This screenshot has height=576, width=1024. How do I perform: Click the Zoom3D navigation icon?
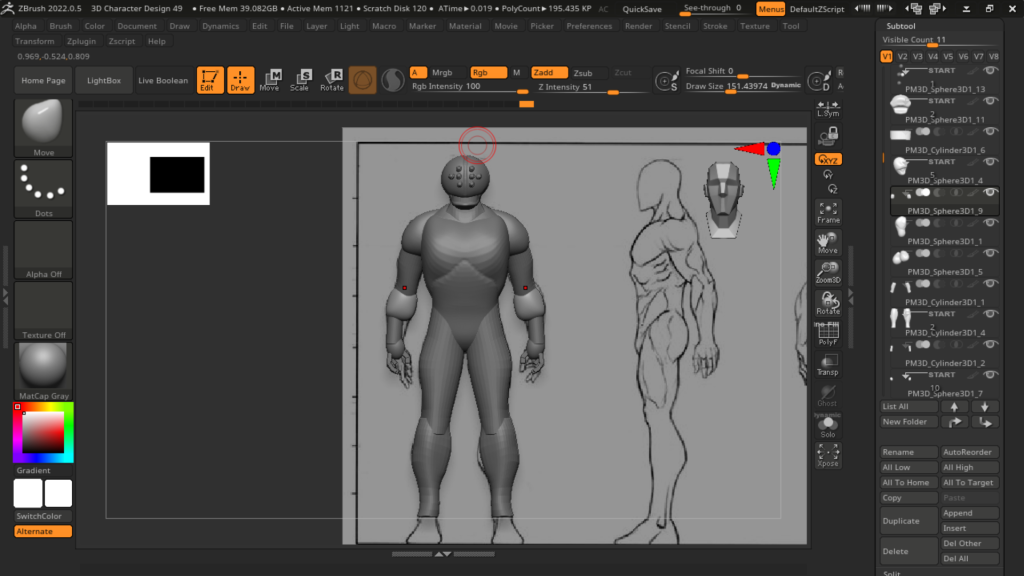tap(828, 272)
